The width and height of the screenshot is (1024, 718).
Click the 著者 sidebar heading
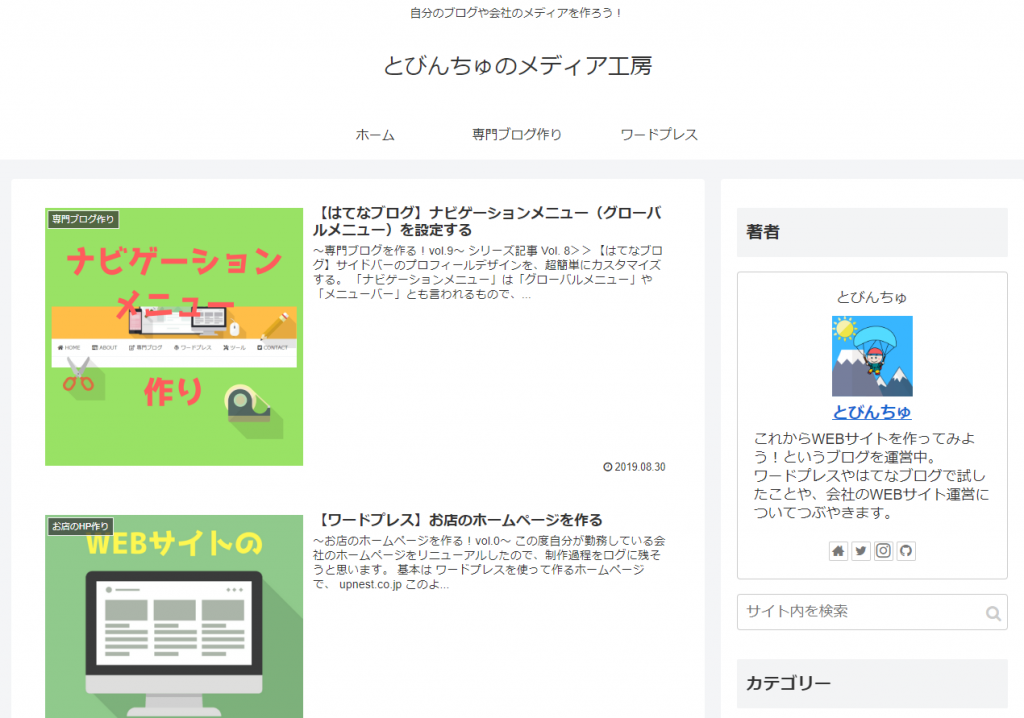pos(872,232)
